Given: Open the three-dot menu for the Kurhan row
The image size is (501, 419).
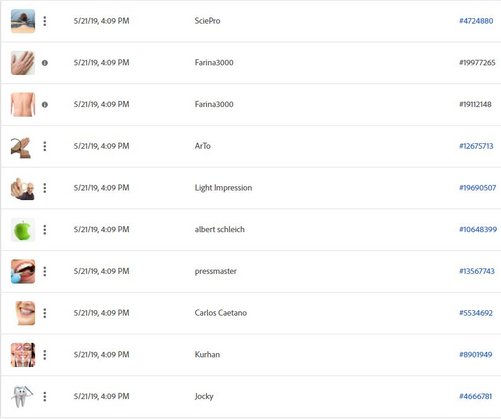Looking at the screenshot, I should point(45,355).
